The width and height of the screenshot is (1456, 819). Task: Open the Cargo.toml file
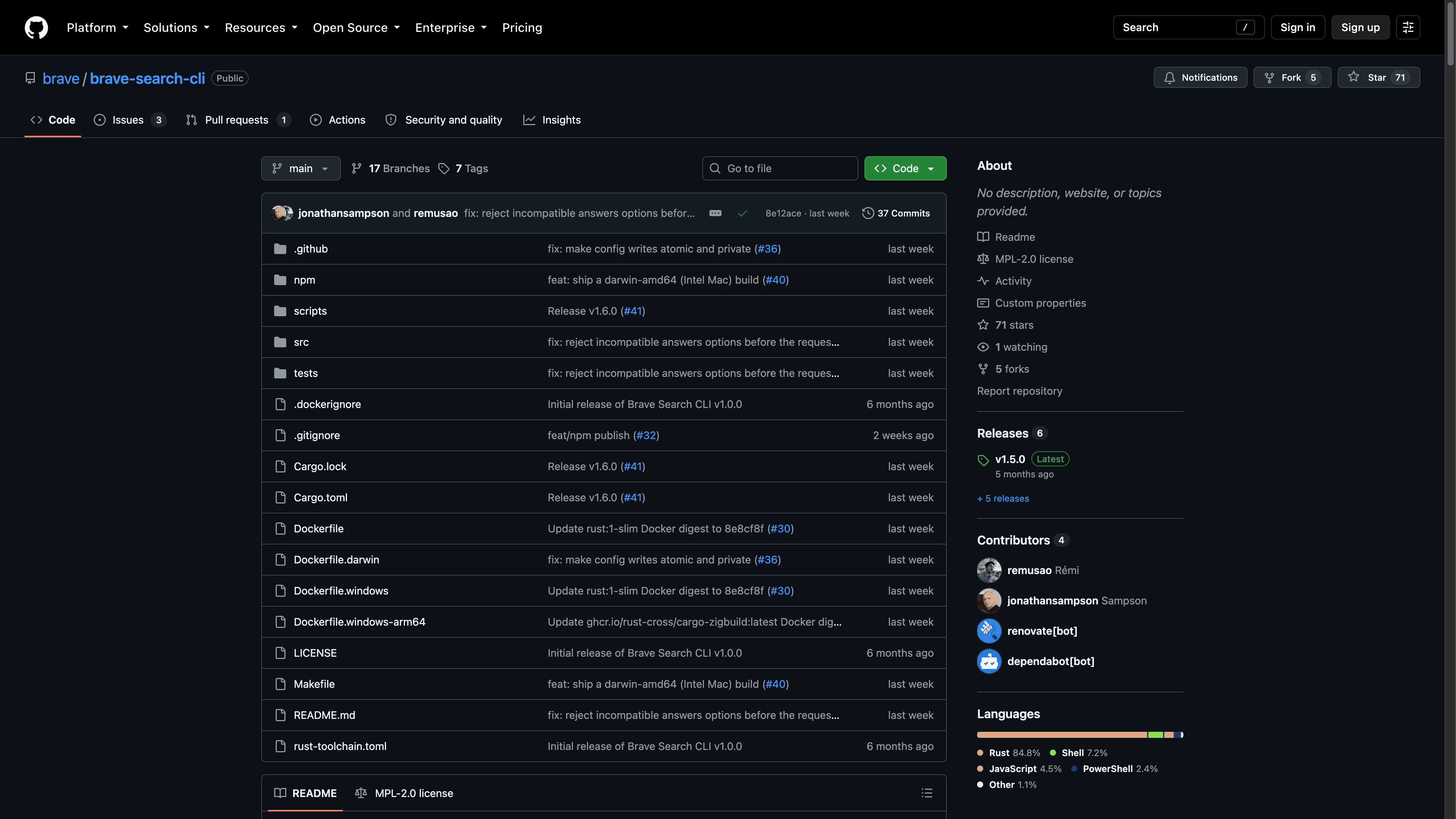[x=320, y=497]
